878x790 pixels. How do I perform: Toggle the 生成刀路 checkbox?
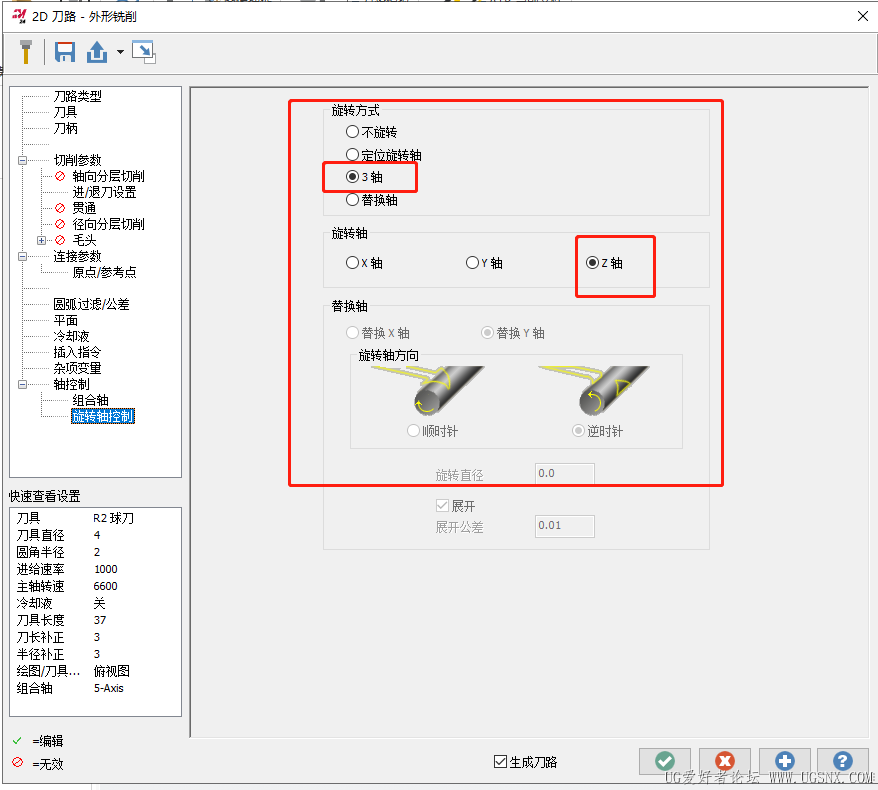[525, 761]
